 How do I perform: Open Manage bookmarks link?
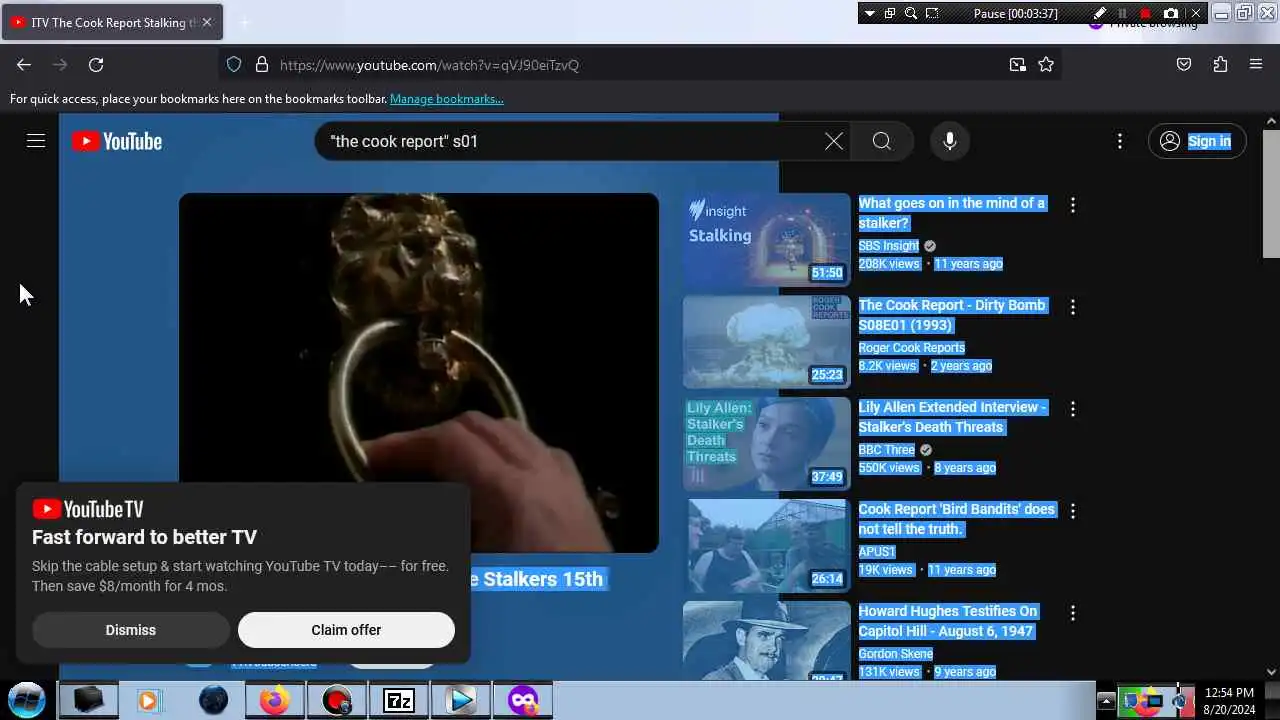tap(447, 99)
